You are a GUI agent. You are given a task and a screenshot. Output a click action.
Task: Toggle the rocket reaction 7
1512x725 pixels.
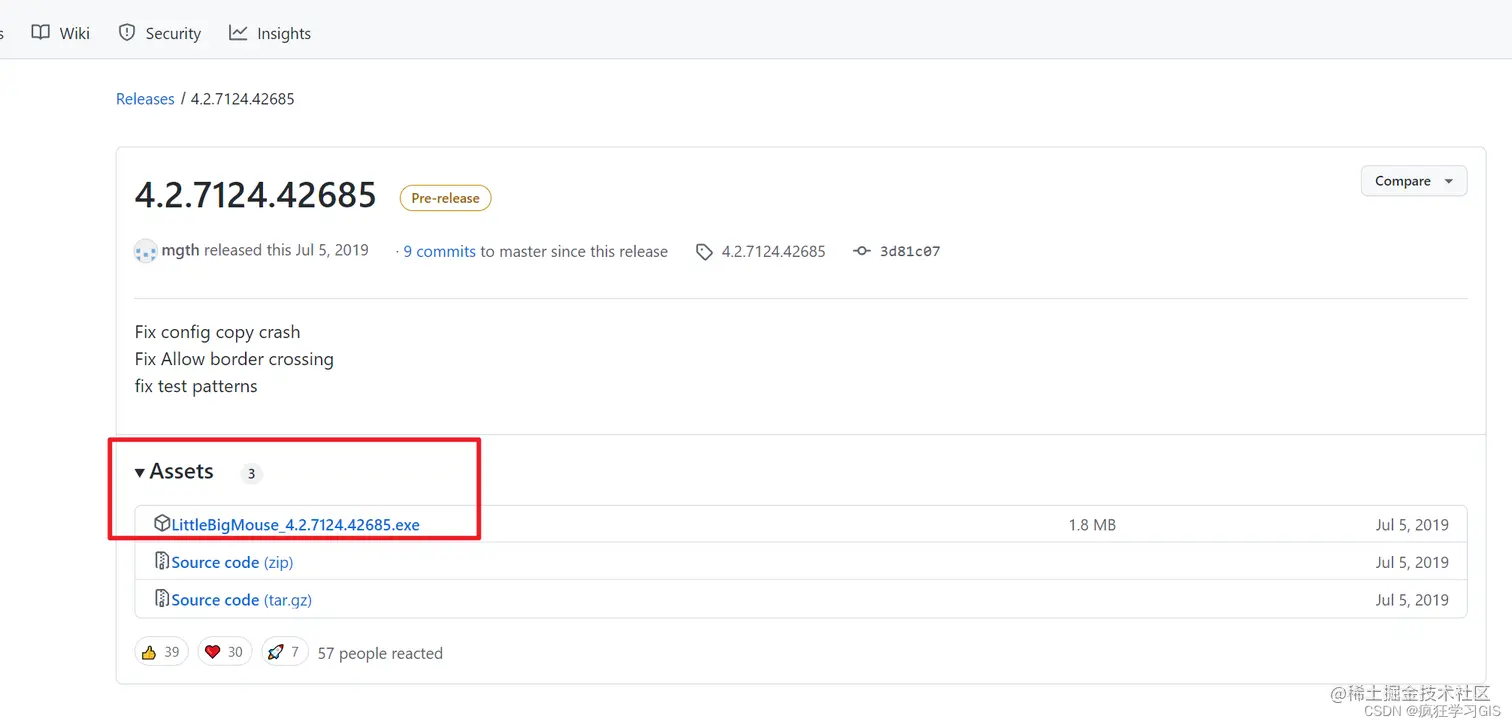tap(284, 652)
